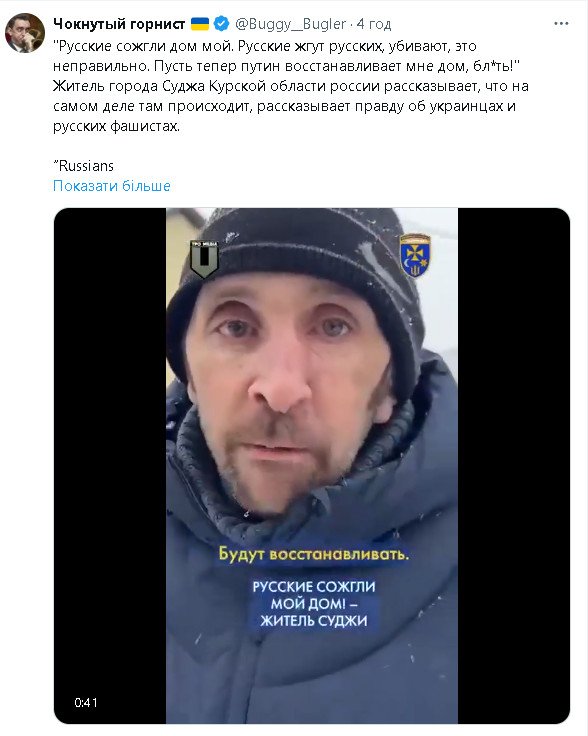Click the black right letterbox of the video
Image resolution: width=588 pixels, height=736 pixels.
[x=514, y=466]
